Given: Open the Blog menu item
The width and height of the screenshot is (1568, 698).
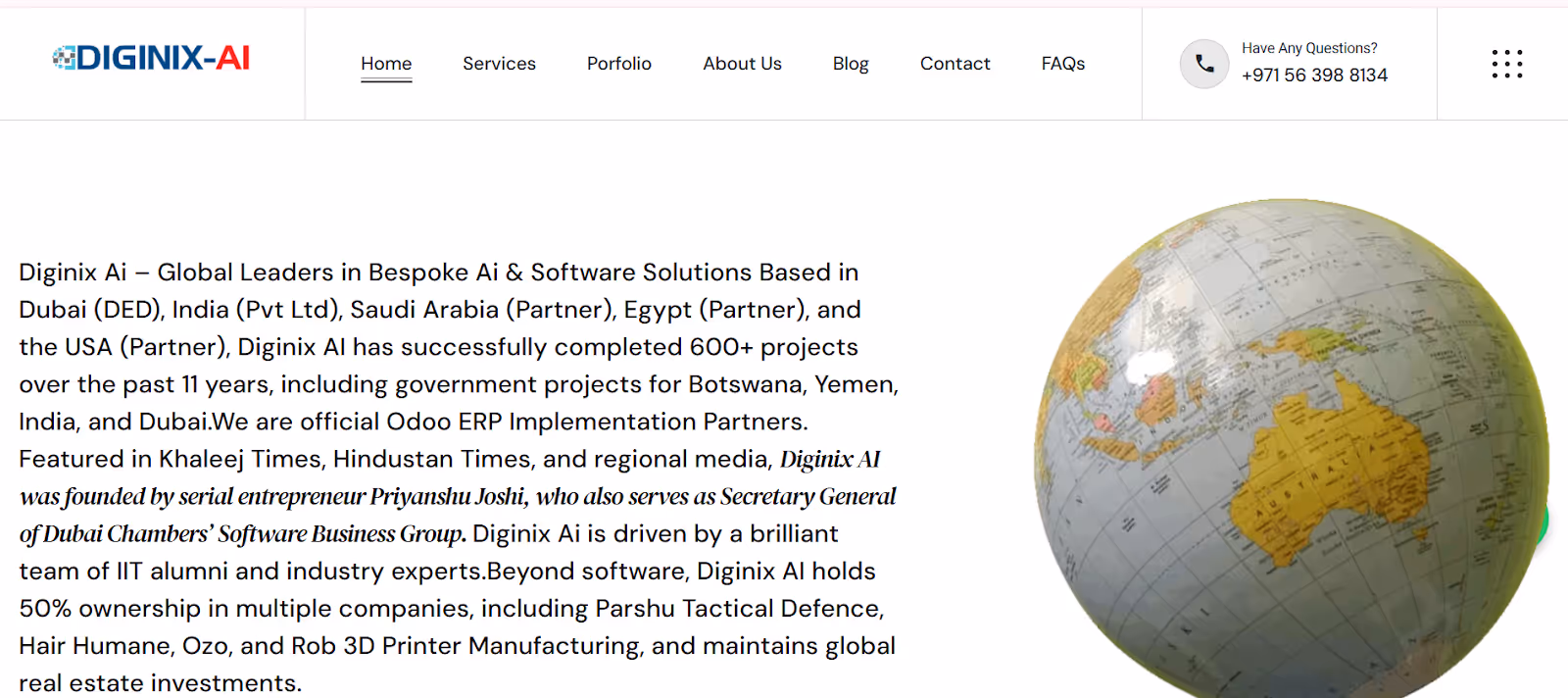Looking at the screenshot, I should click(851, 64).
